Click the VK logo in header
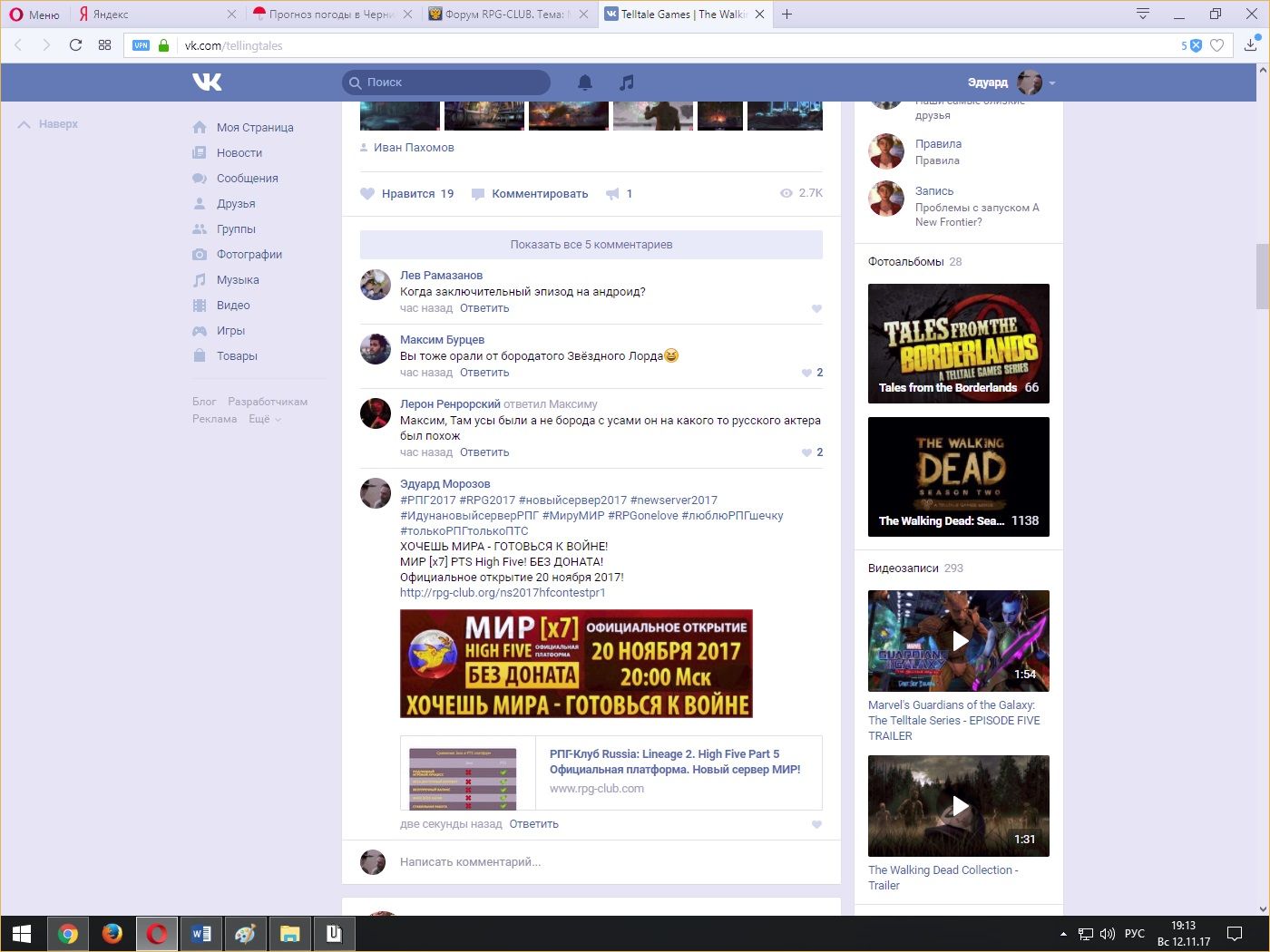Image resolution: width=1270 pixels, height=952 pixels. [207, 83]
